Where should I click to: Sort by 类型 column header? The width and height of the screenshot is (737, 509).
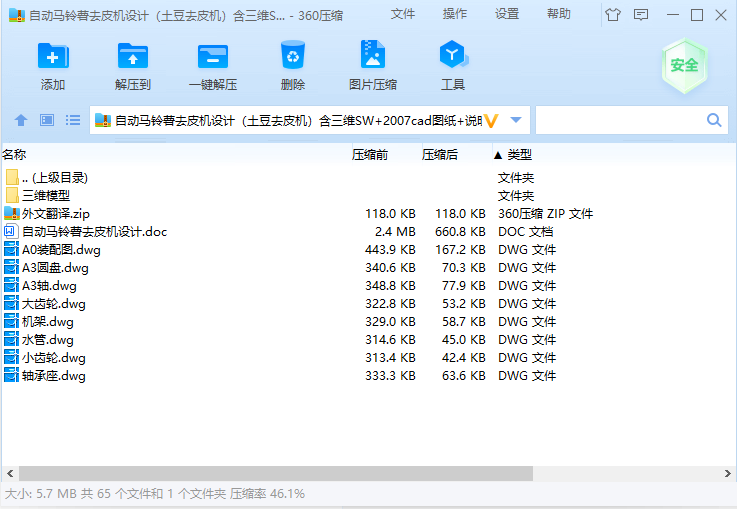519,154
